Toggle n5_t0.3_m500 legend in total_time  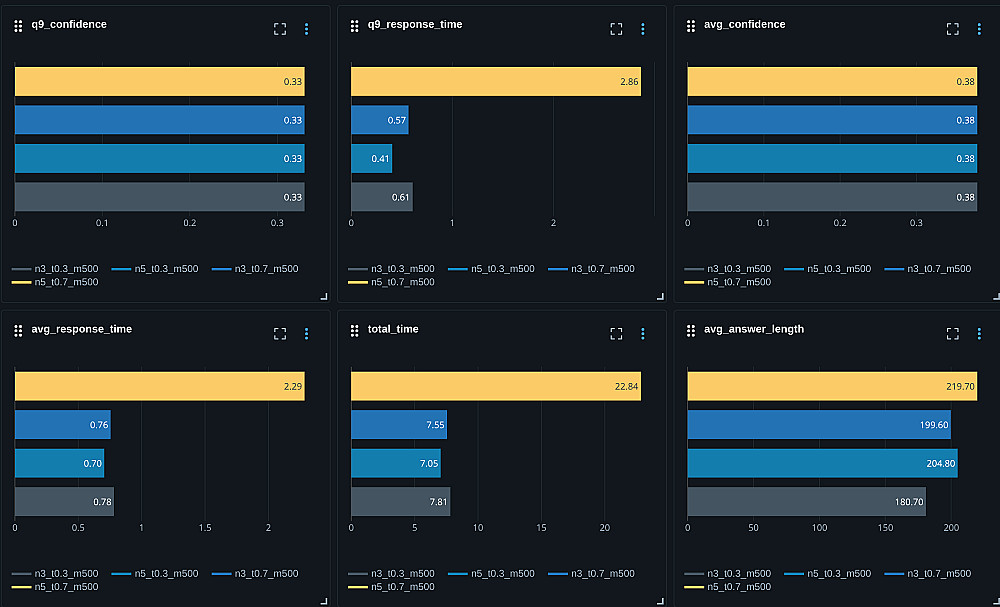491,574
